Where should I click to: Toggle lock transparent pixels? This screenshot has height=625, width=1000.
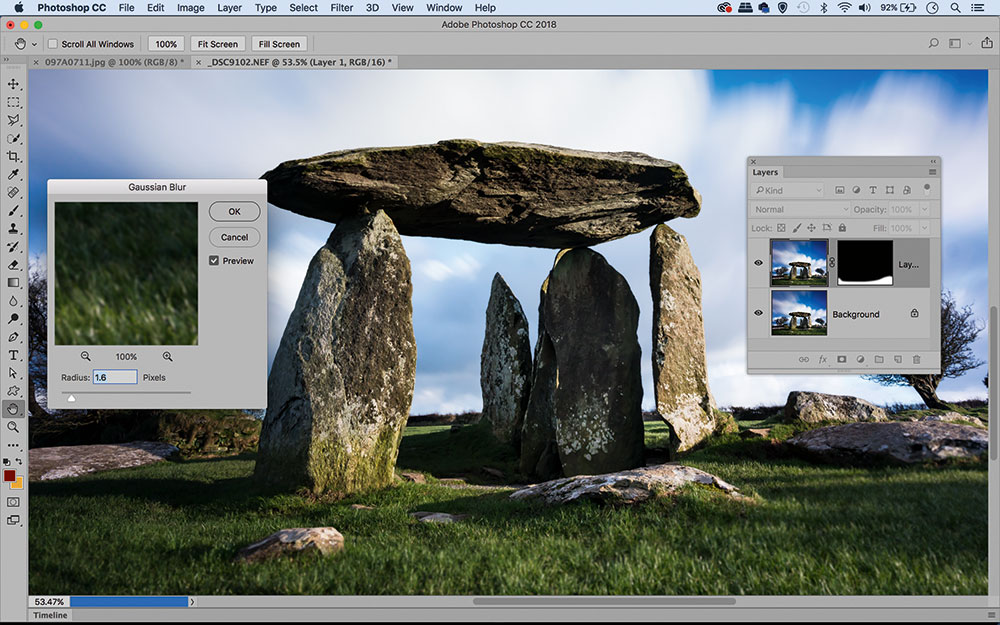pyautogui.click(x=781, y=228)
